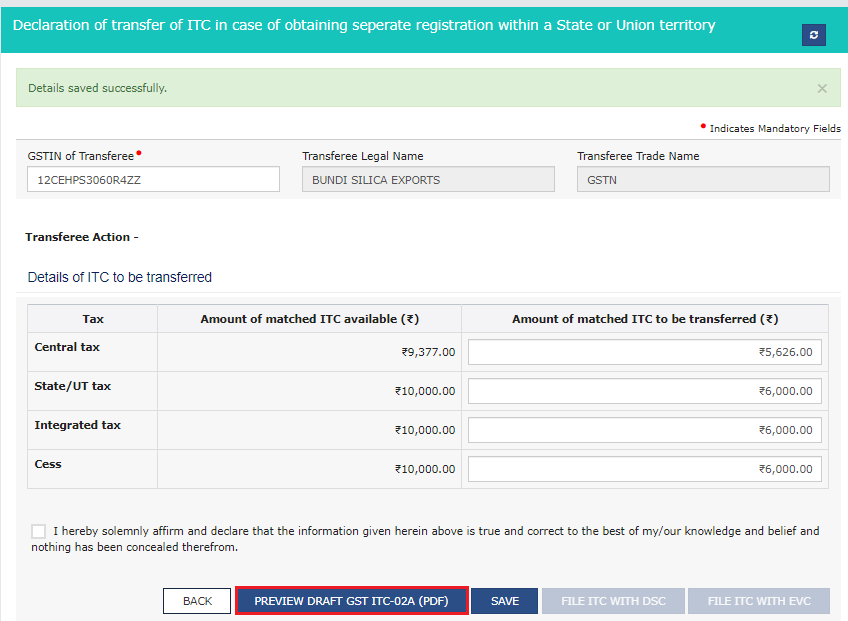
Task: Select the Transferee Legal Name field
Action: coord(428,180)
